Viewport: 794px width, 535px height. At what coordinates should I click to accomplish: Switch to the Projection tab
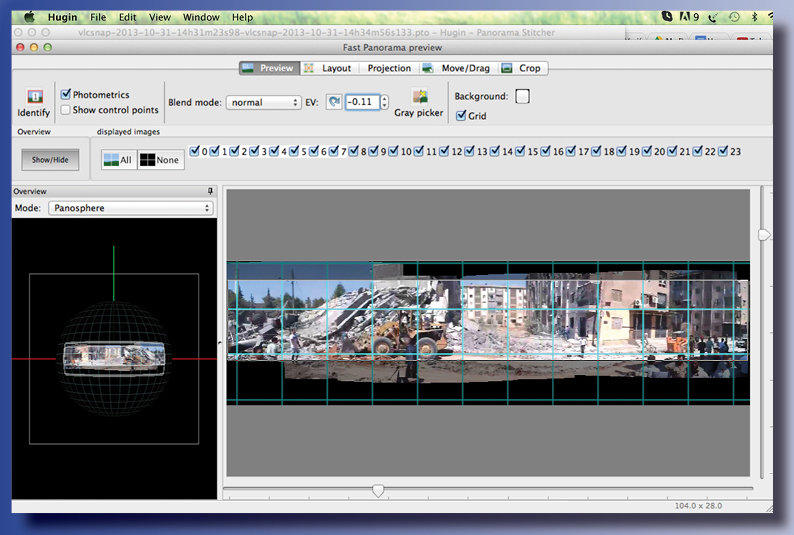tap(389, 68)
